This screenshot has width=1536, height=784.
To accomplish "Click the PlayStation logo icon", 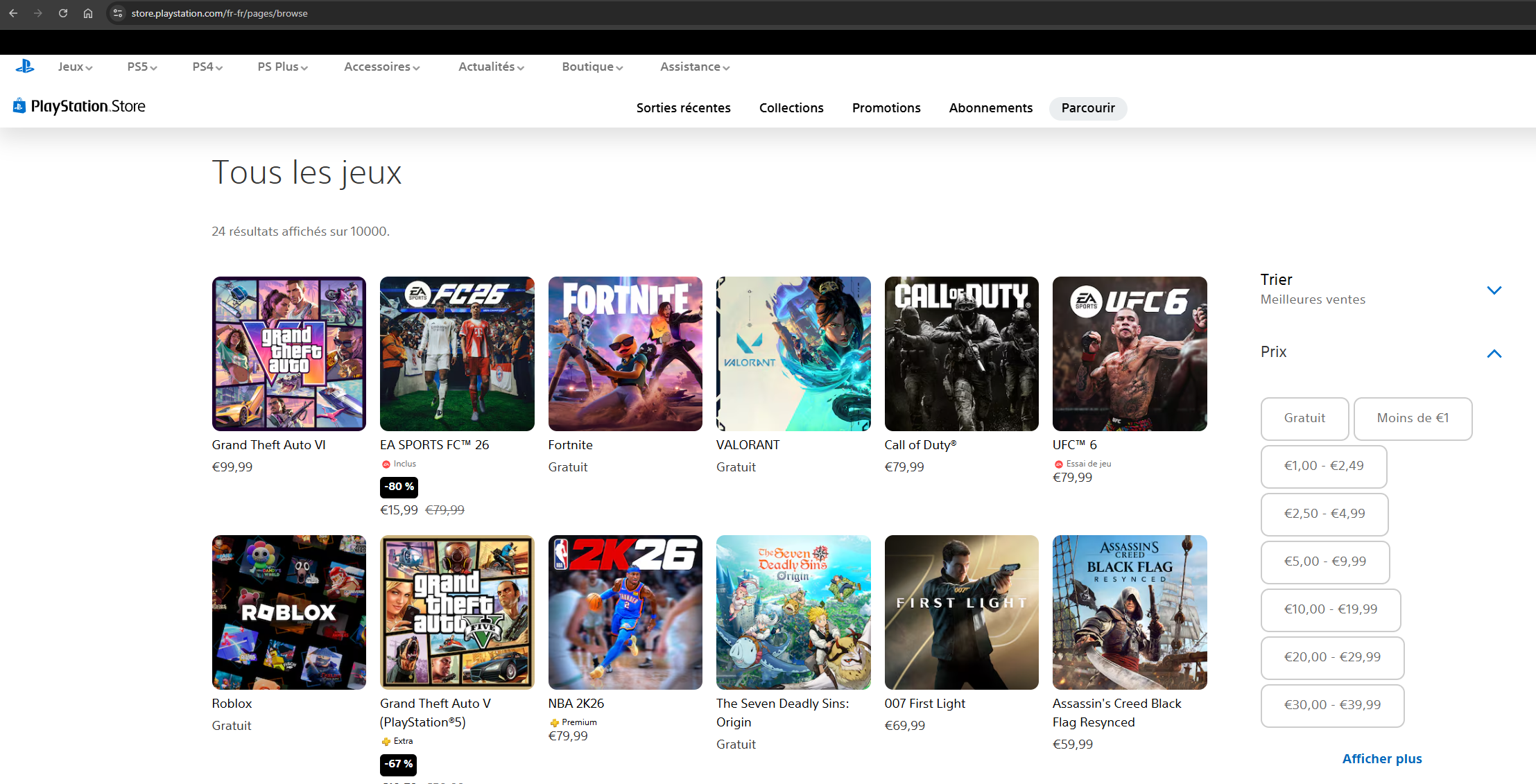I will pyautogui.click(x=25, y=67).
